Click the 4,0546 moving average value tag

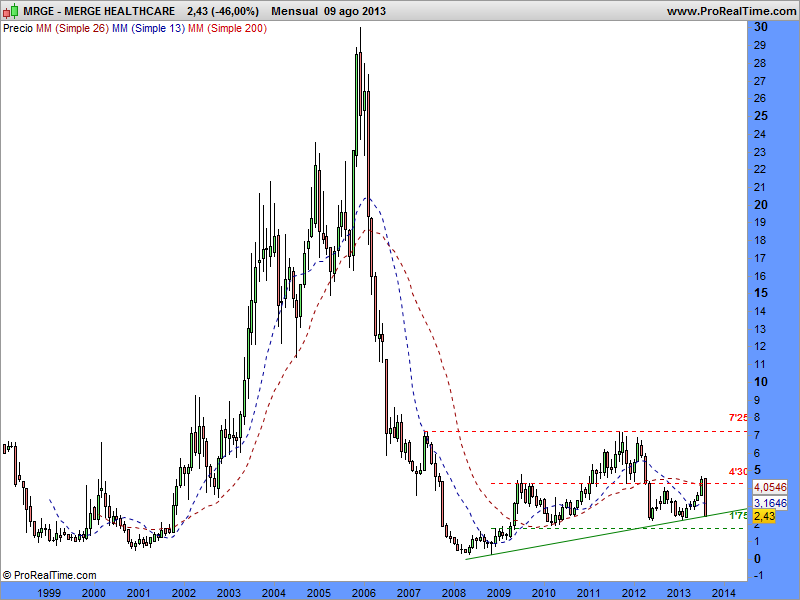[x=770, y=487]
